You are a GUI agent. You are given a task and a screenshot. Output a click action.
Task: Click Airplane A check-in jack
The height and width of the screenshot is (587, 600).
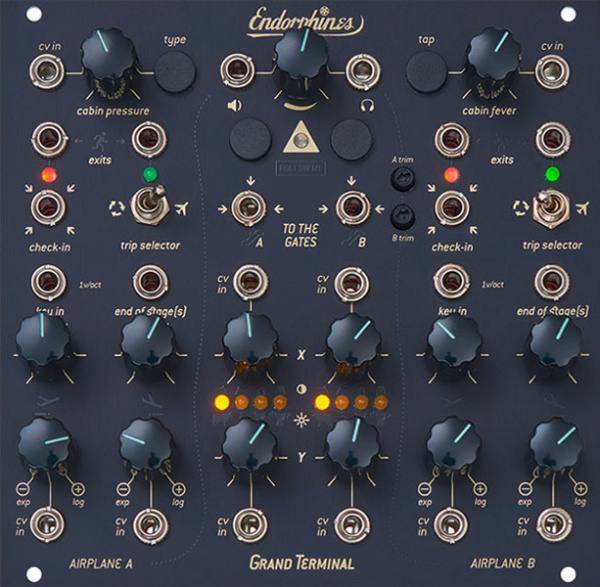tap(48, 207)
